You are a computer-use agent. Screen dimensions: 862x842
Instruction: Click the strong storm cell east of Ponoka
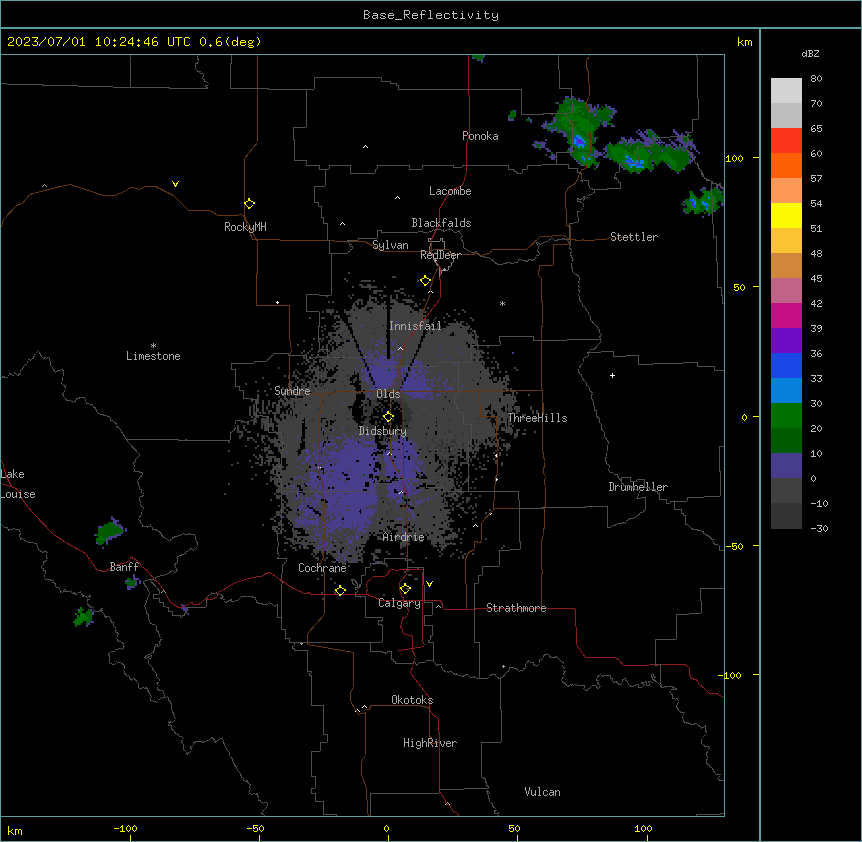[576, 132]
